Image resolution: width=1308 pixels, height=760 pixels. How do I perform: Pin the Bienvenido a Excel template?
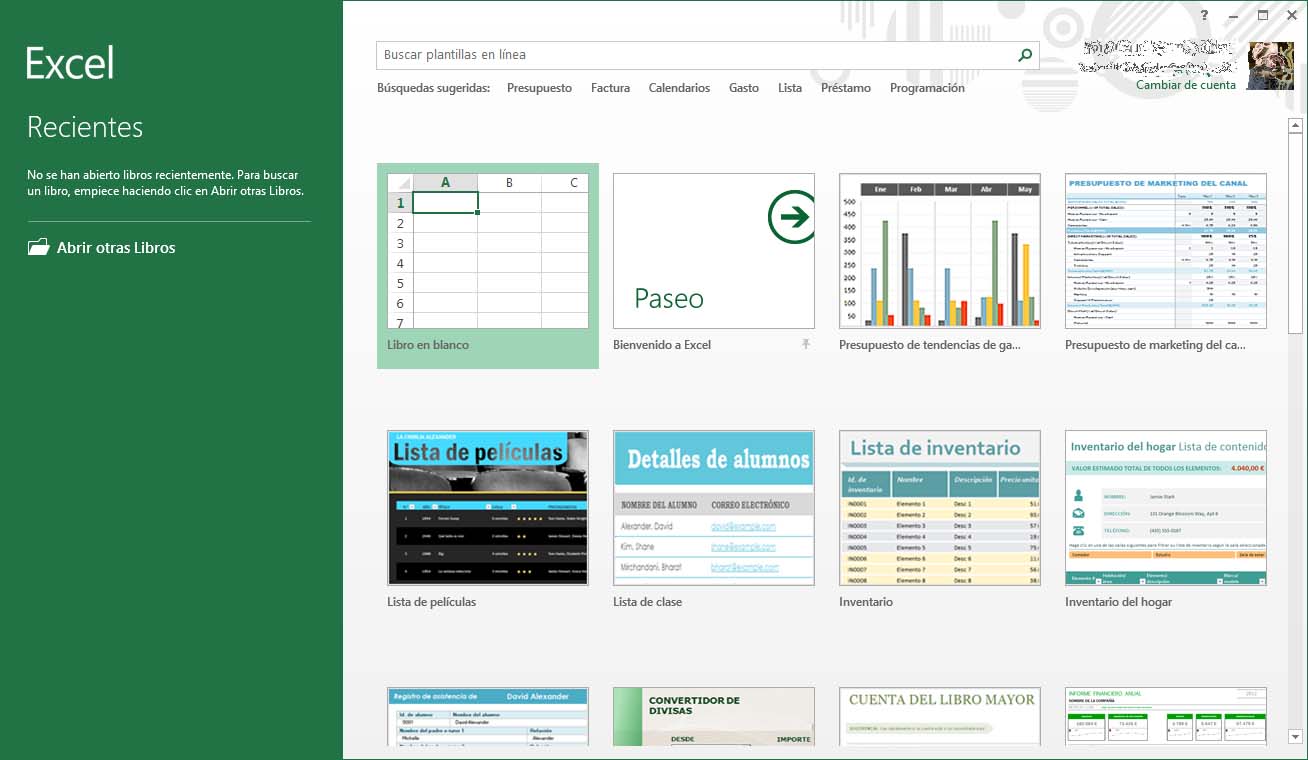click(x=806, y=344)
